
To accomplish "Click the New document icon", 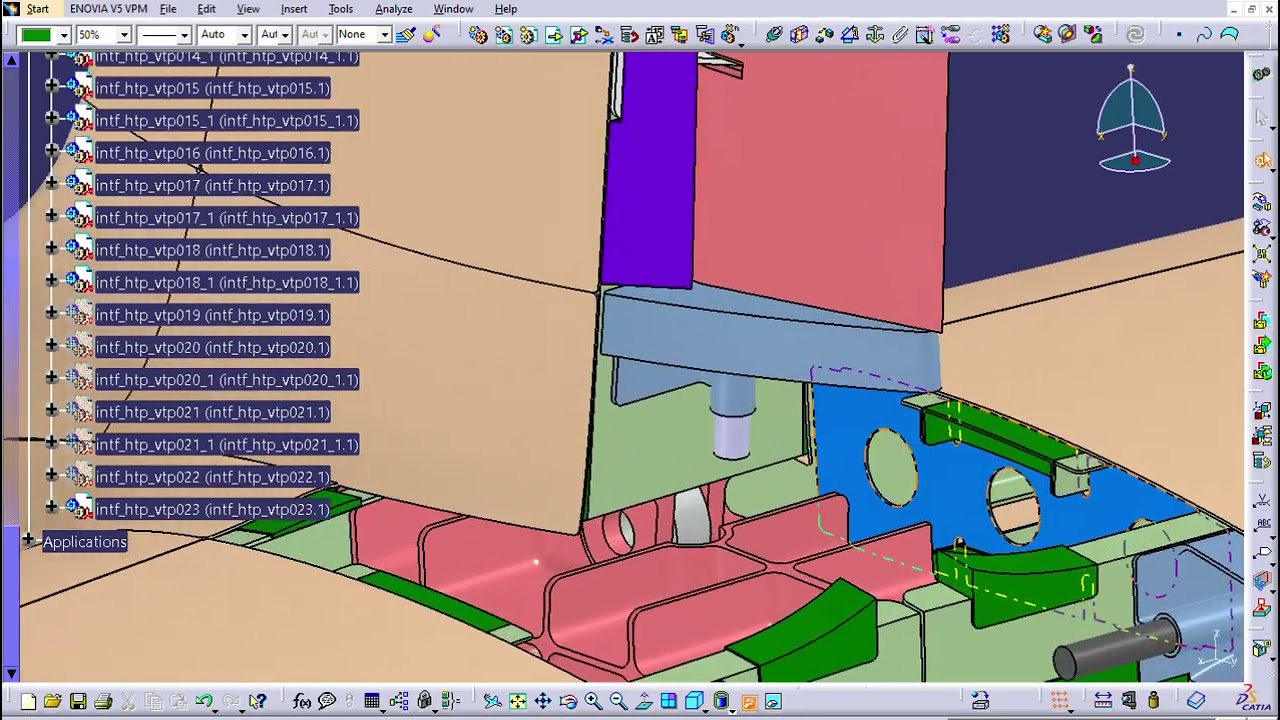I will (28, 701).
